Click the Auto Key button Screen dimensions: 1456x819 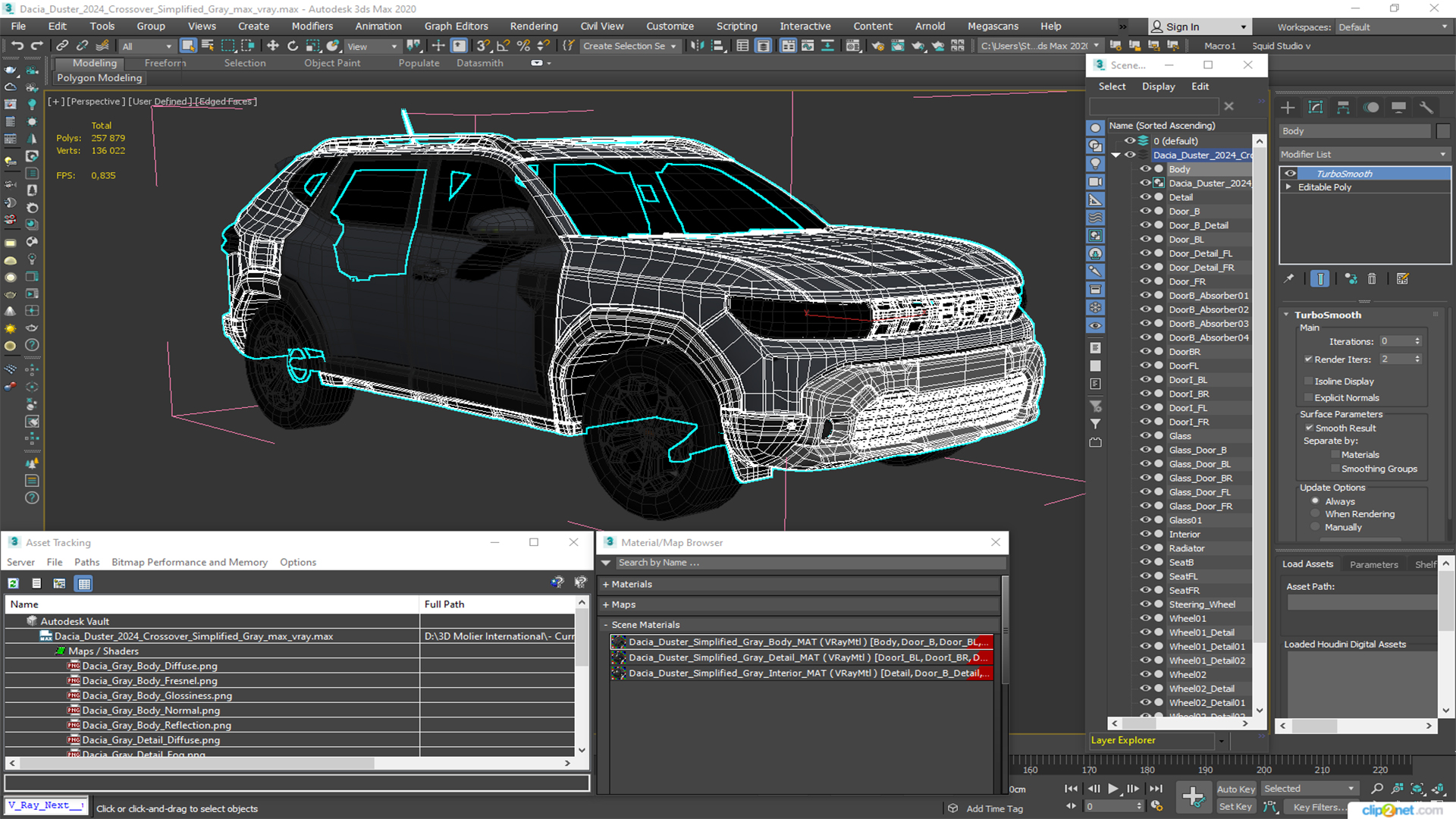(x=1235, y=789)
